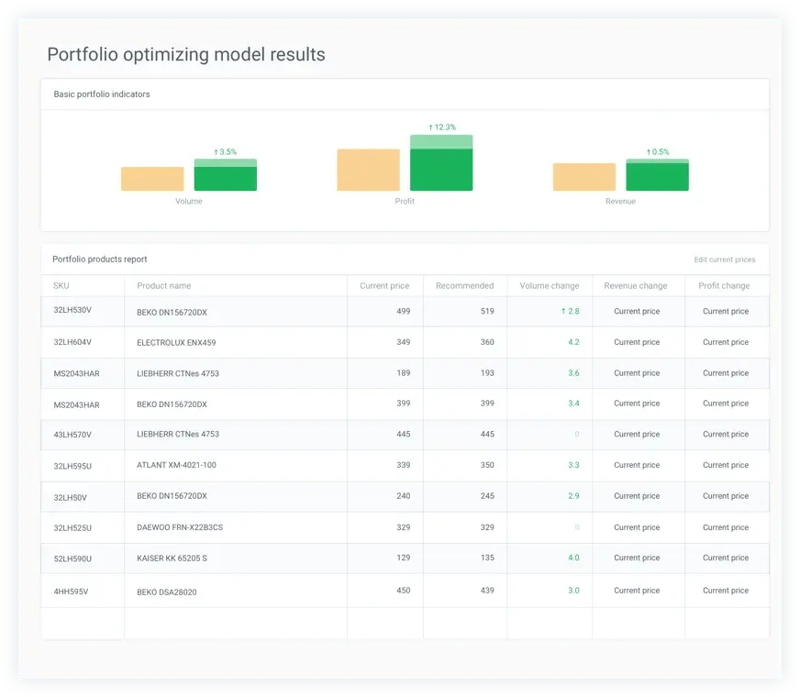Click the Revenue change column header

pyautogui.click(x=636, y=286)
